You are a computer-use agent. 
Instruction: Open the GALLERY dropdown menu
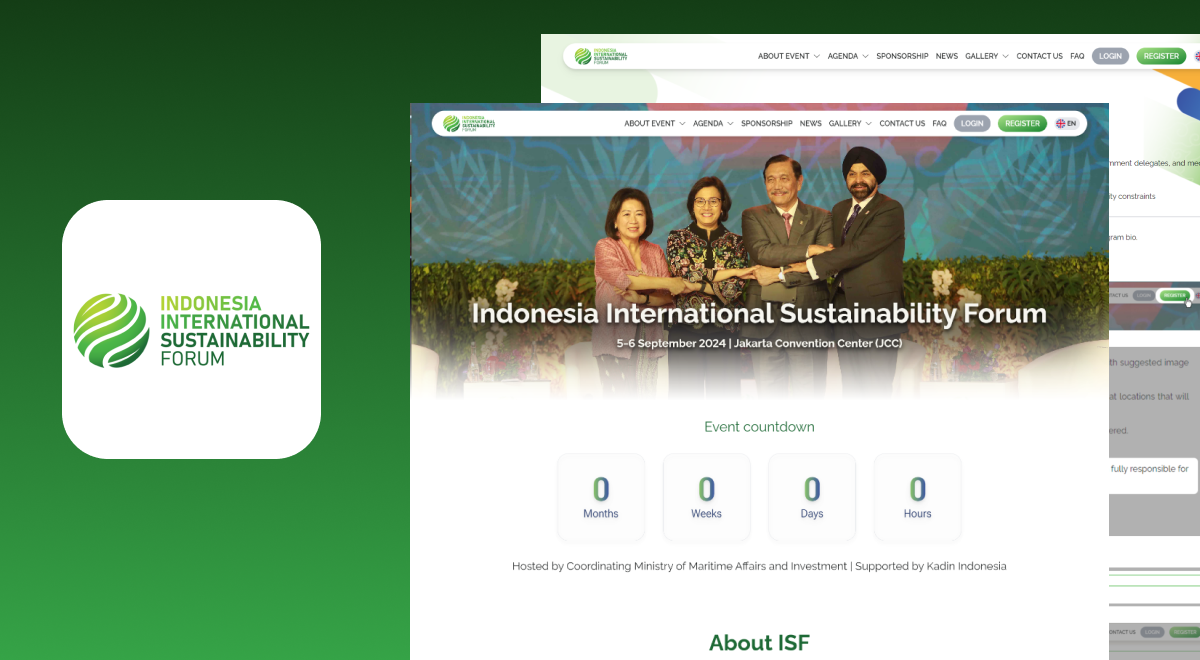click(x=846, y=123)
